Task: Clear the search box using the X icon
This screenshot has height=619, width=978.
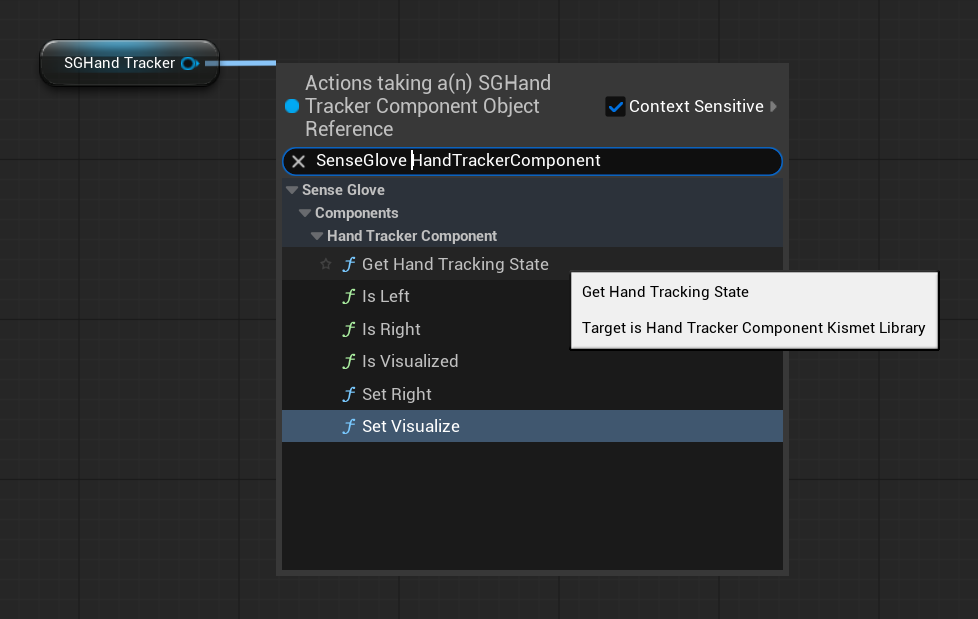Action: (x=298, y=161)
